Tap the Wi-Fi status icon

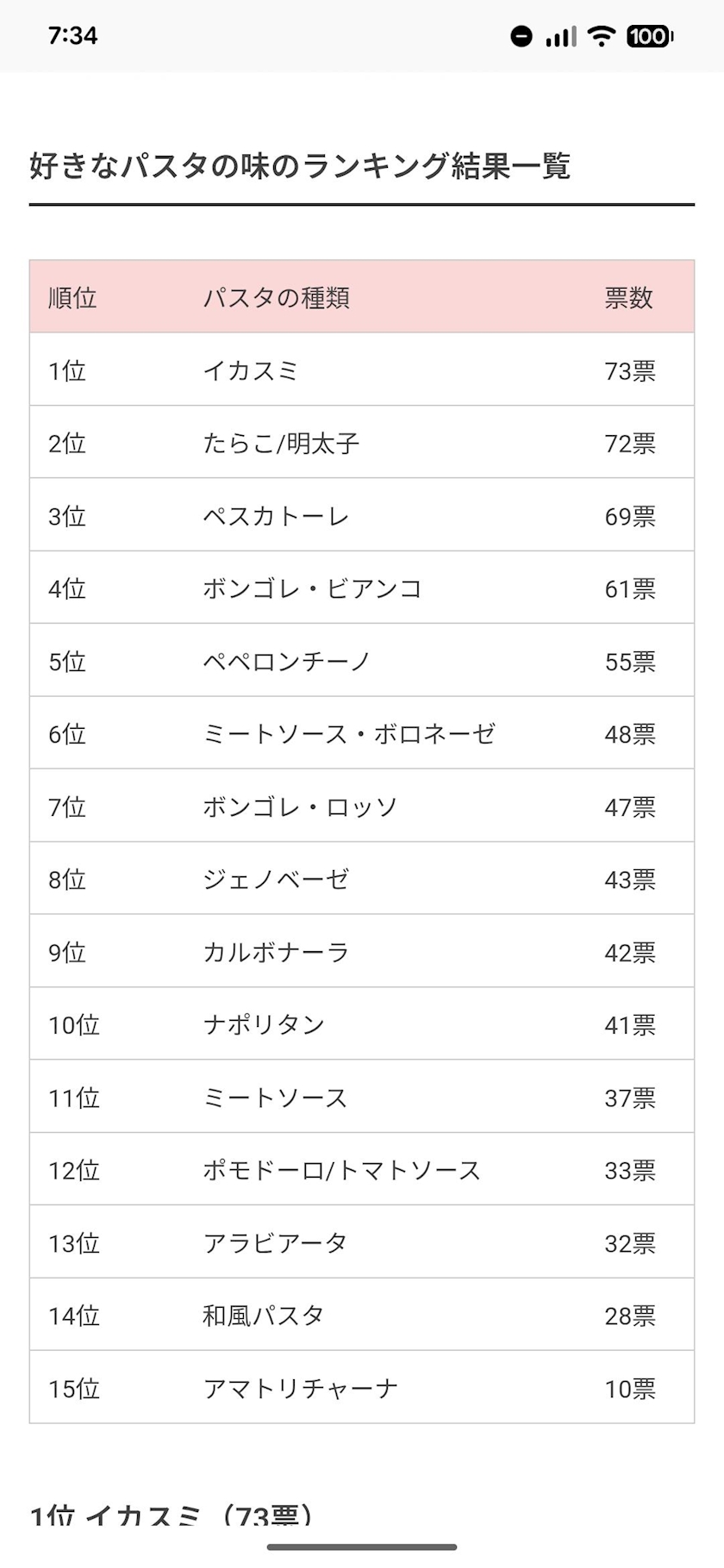[601, 36]
